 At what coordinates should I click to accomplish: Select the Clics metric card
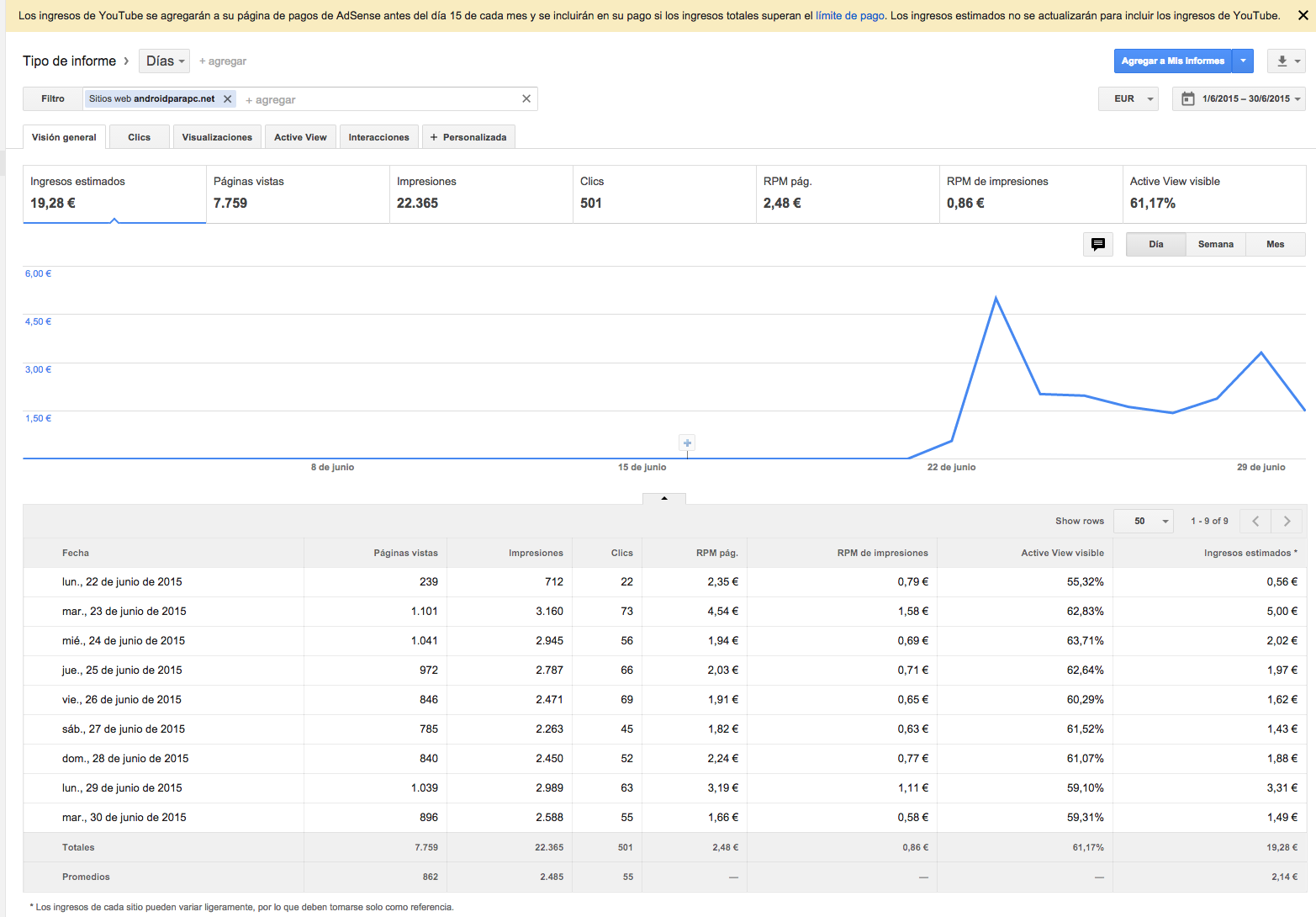664,194
